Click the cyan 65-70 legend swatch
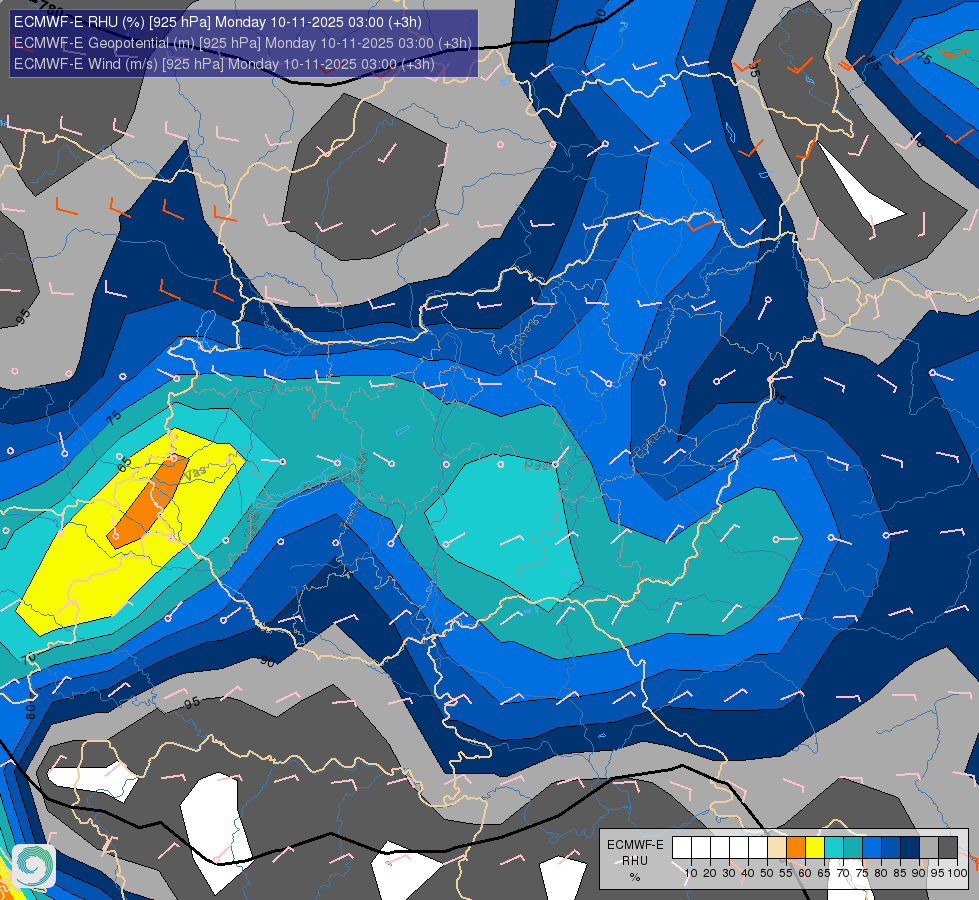The height and width of the screenshot is (900, 979). pos(834,848)
